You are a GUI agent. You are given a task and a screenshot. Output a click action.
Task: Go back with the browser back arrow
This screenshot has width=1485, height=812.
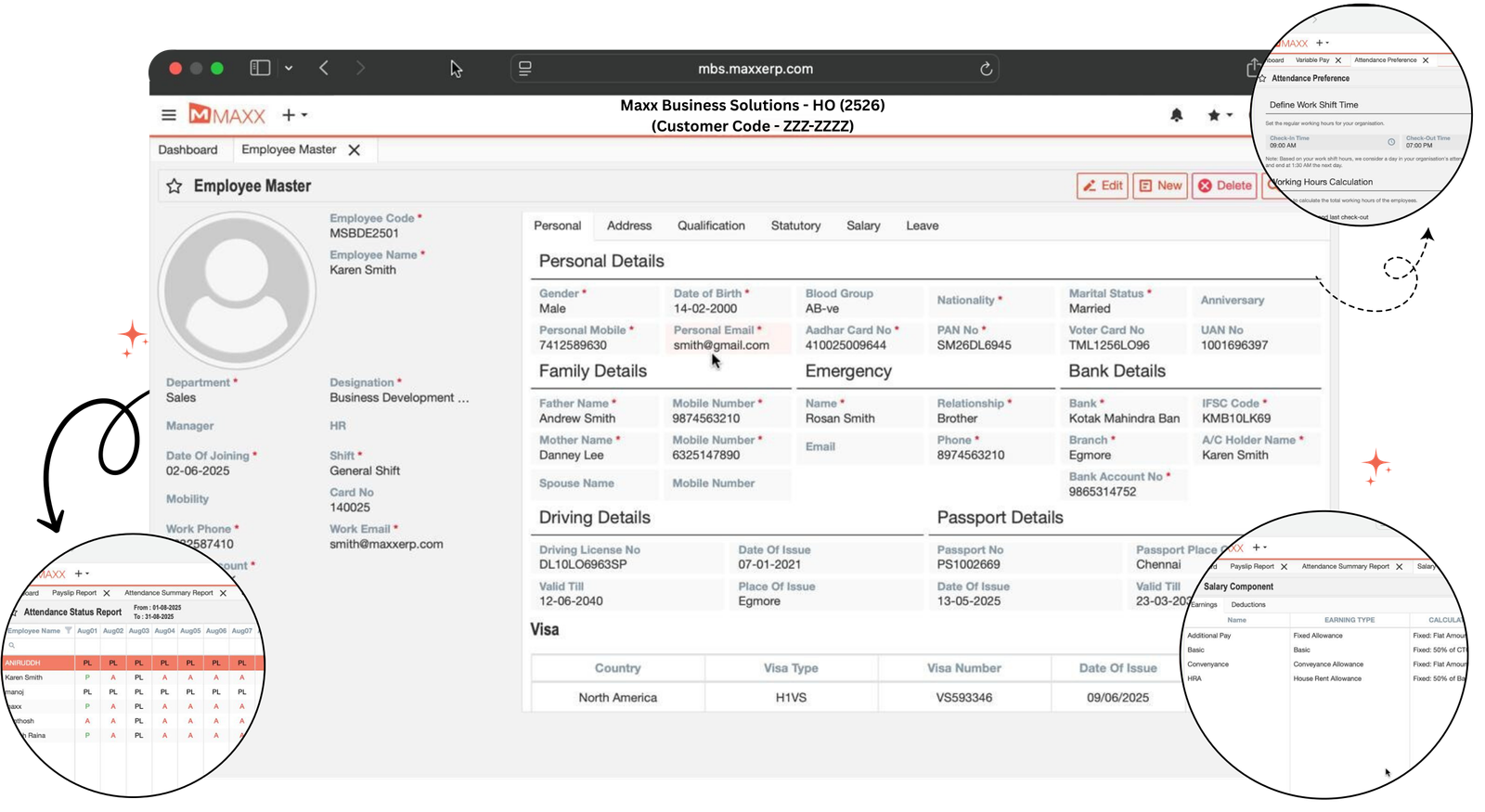(324, 68)
